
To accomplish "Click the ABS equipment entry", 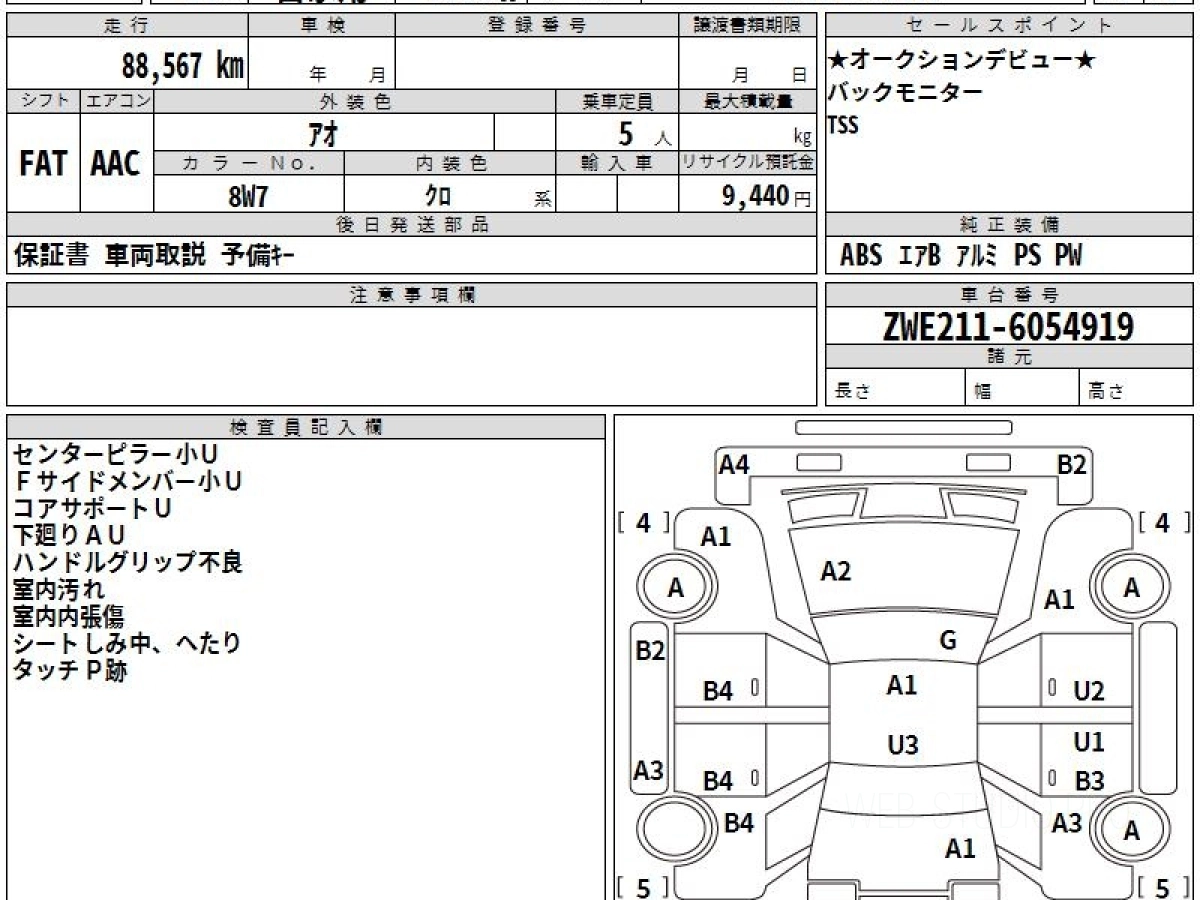I will (x=861, y=256).
